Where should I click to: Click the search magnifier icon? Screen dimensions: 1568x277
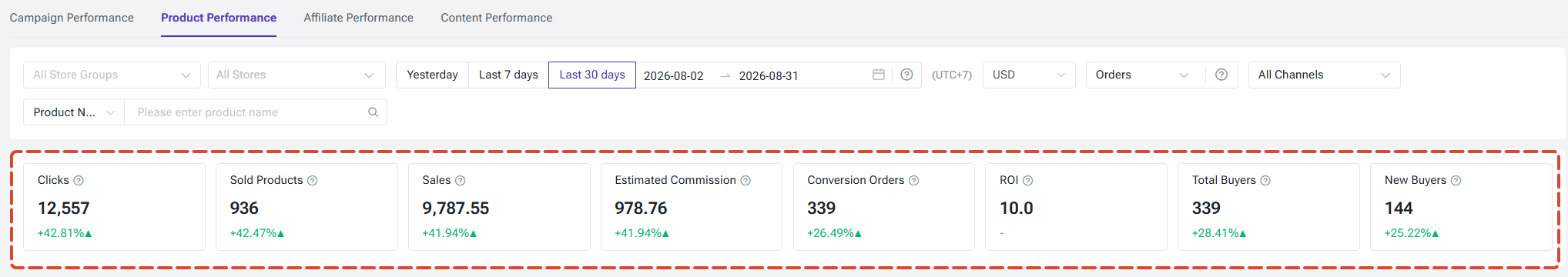click(x=374, y=112)
